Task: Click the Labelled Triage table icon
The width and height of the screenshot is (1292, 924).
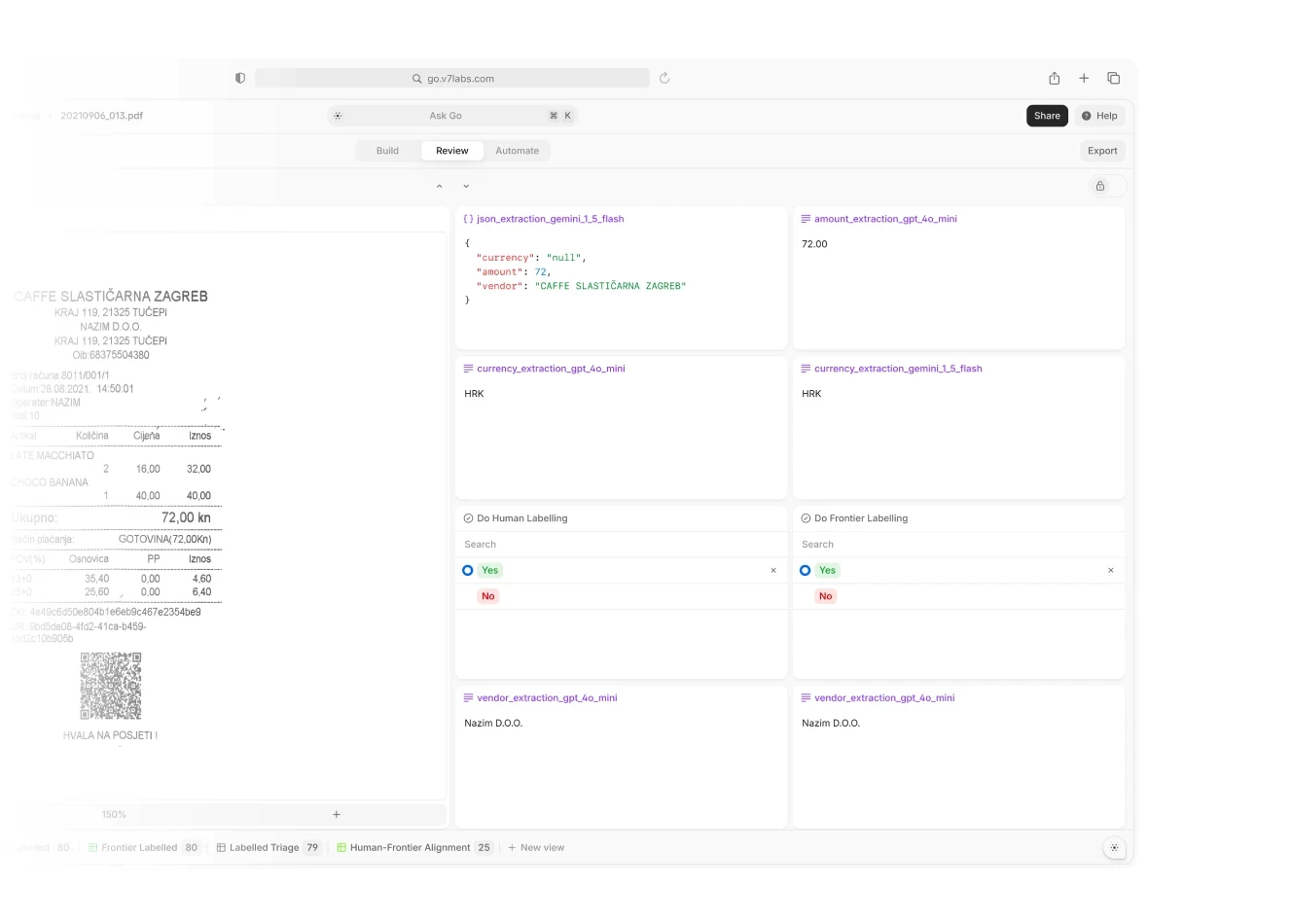Action: pos(221,847)
